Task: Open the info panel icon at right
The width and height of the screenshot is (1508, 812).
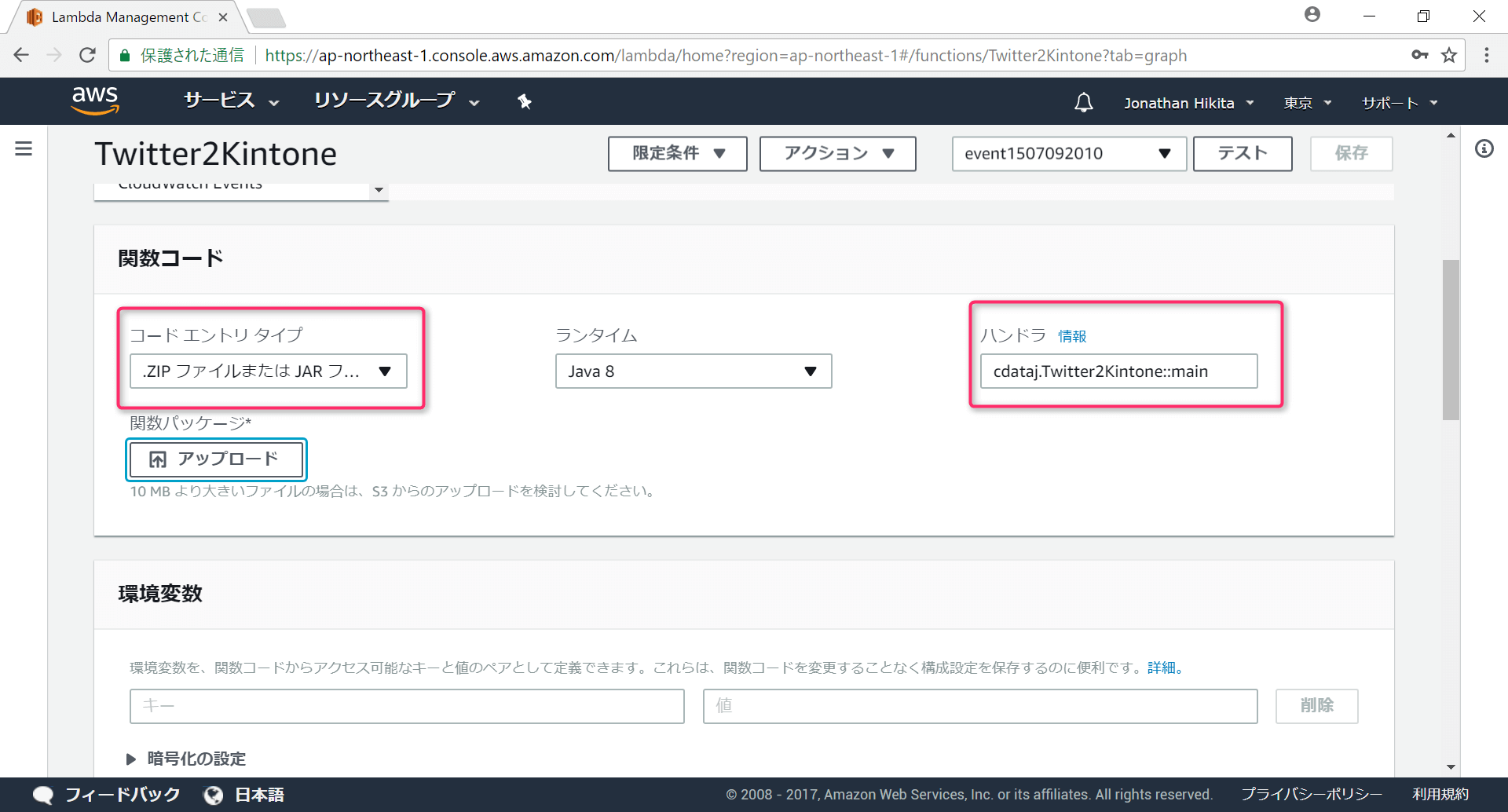Action: pos(1484,148)
